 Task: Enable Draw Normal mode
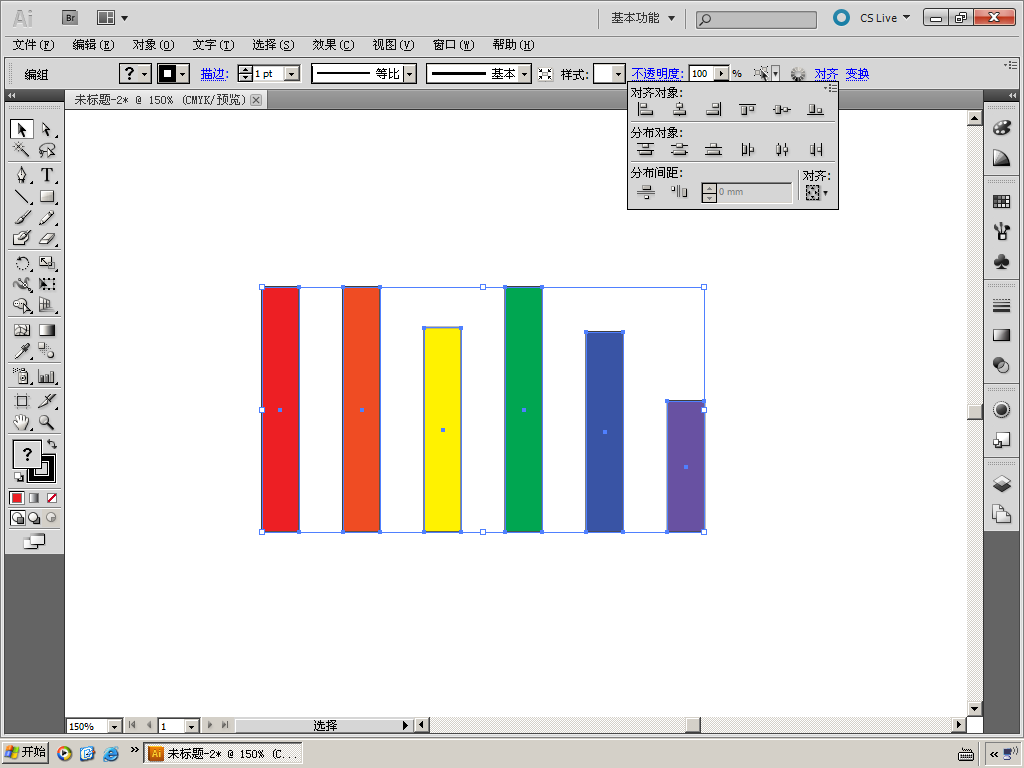17,518
